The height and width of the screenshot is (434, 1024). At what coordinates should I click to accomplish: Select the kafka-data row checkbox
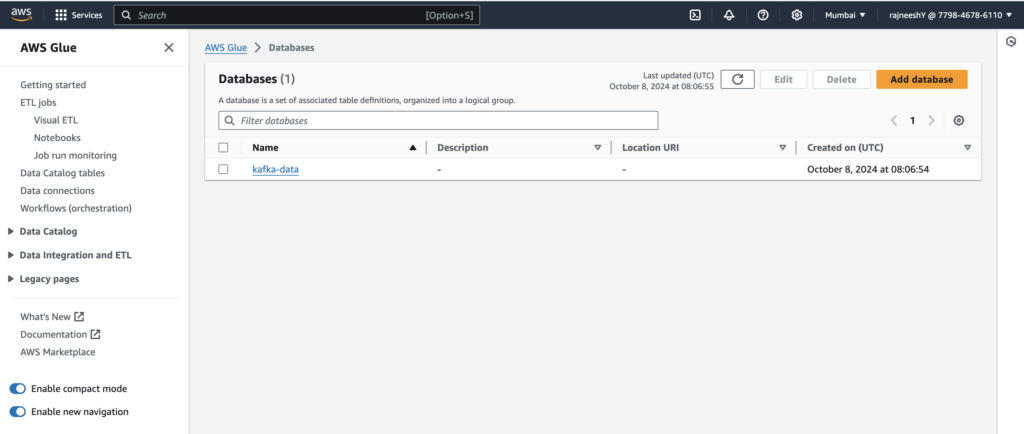[223, 169]
